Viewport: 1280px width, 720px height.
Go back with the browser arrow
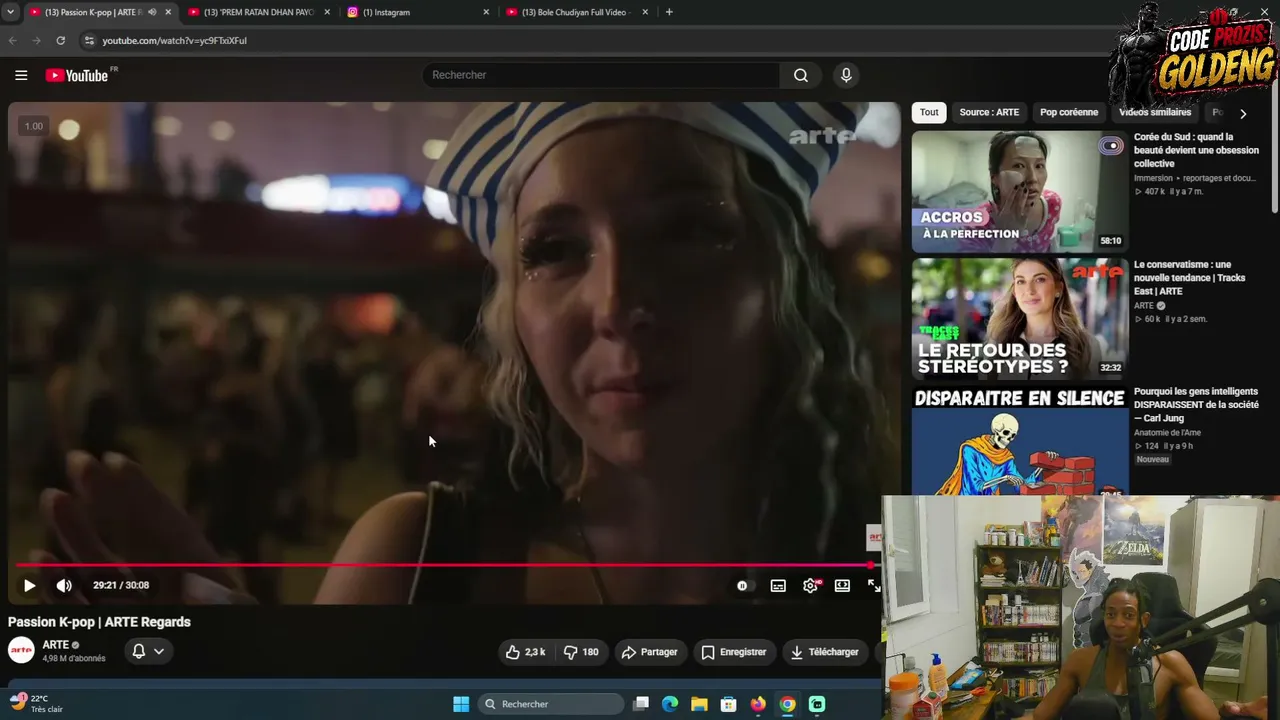(x=13, y=41)
